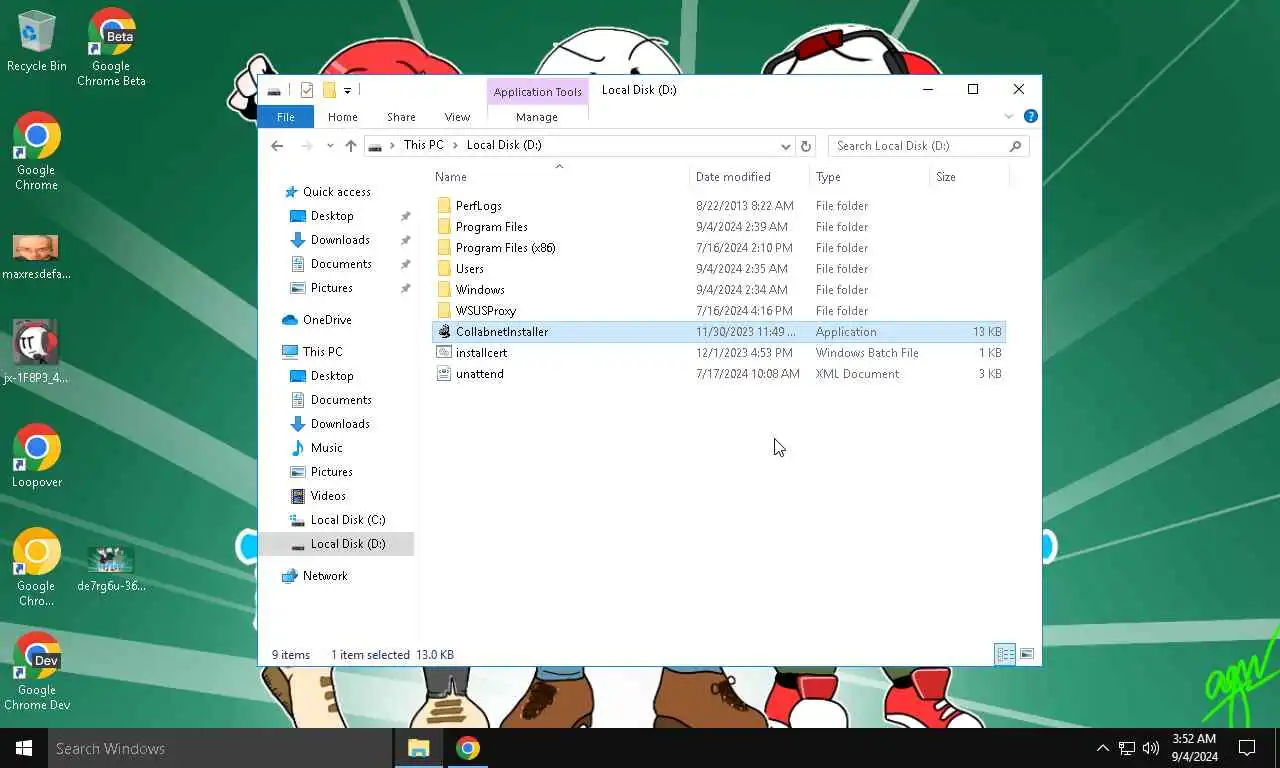Click This PC in address bar

pos(423,145)
